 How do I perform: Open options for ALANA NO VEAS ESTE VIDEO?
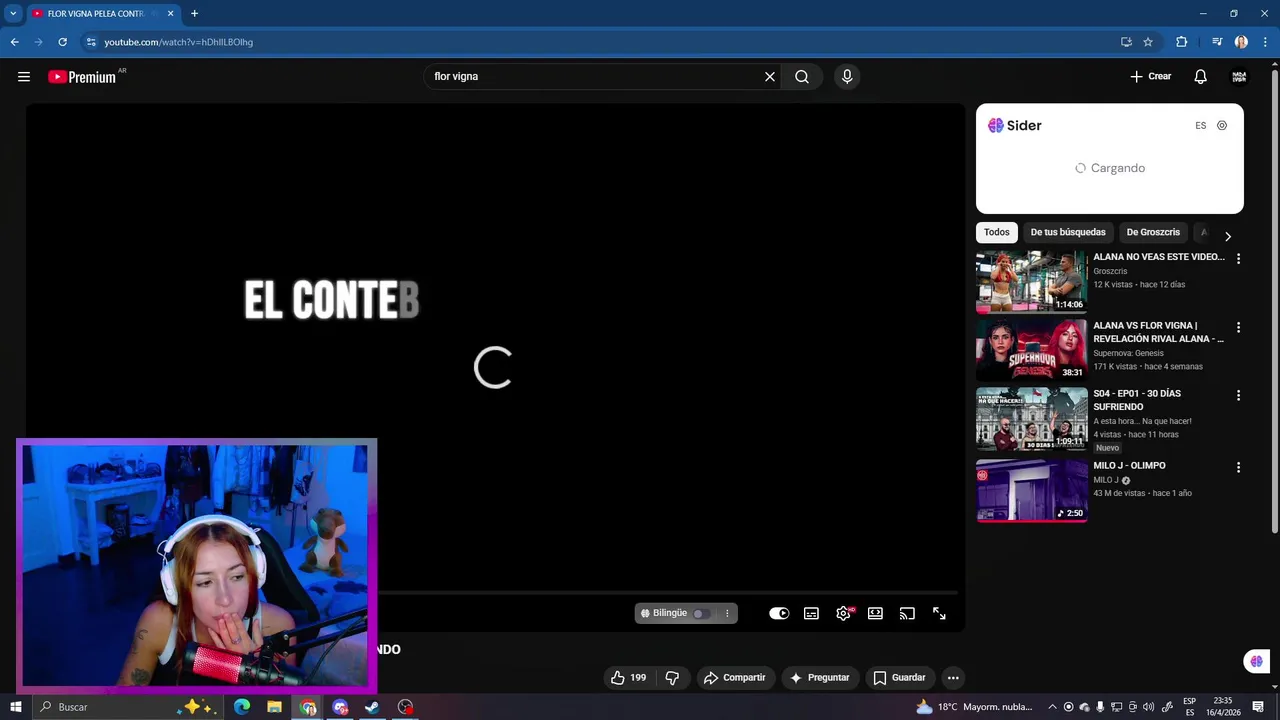(1238, 258)
